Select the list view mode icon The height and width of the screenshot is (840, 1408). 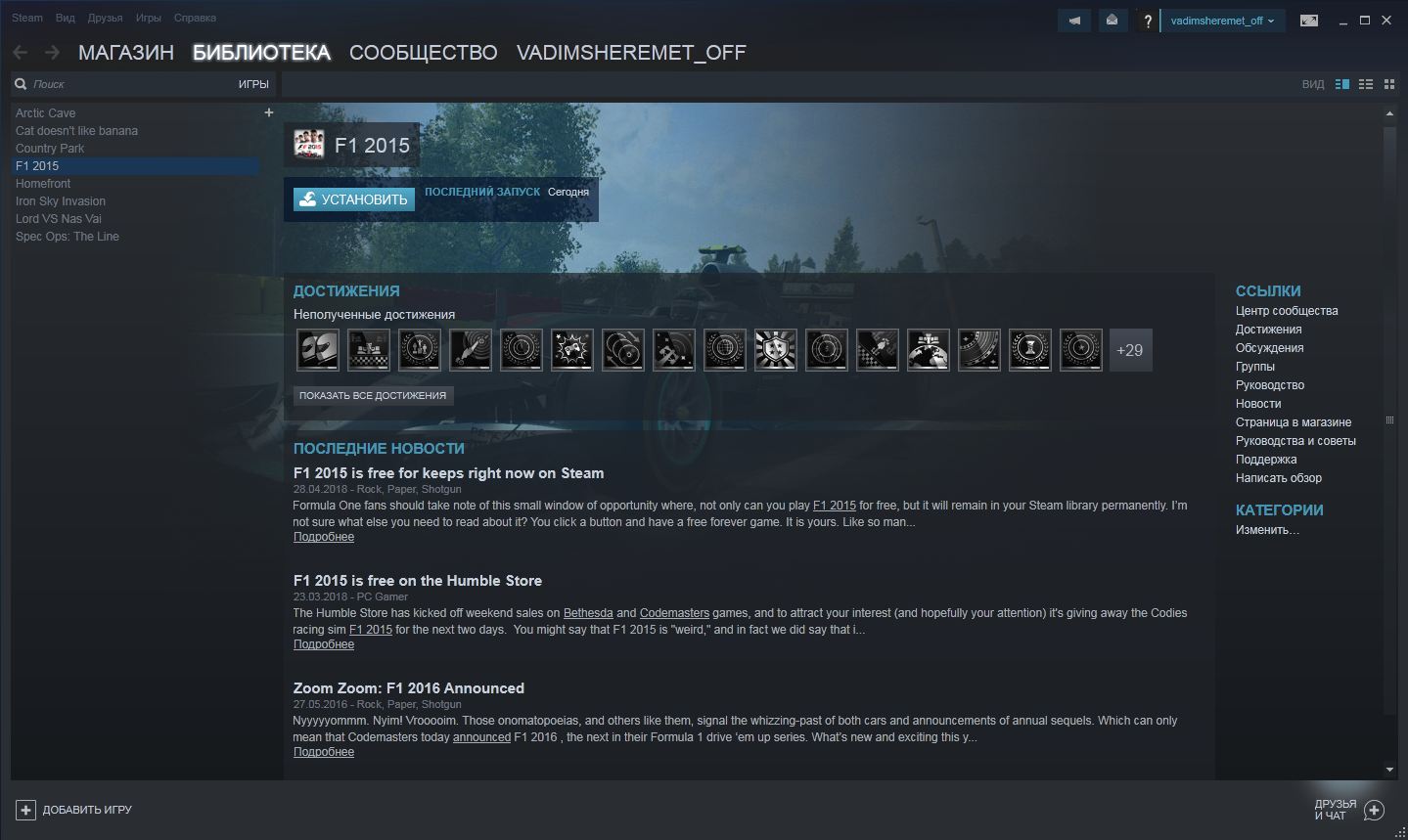pyautogui.click(x=1366, y=84)
